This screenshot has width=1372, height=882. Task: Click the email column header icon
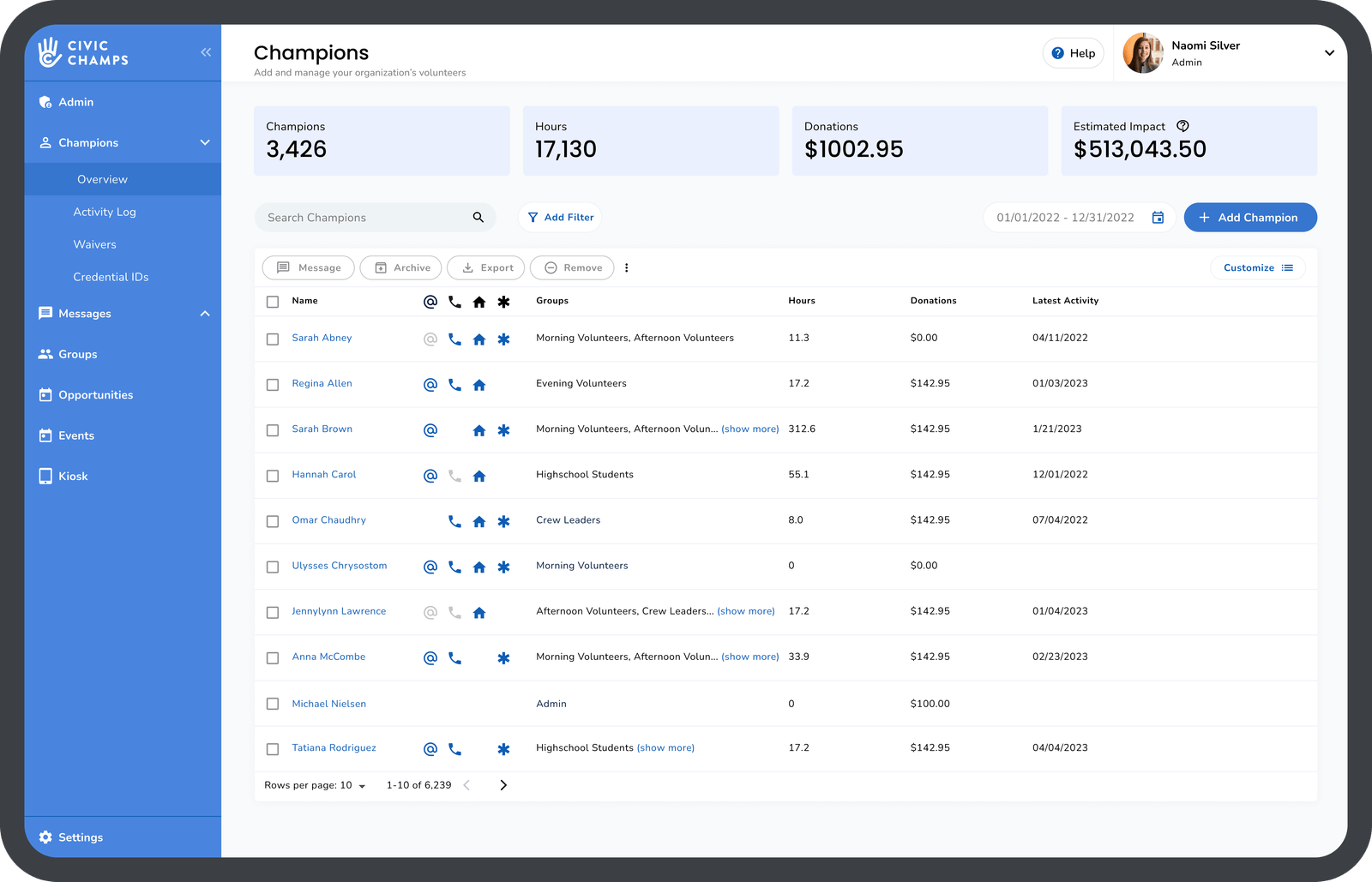430,302
